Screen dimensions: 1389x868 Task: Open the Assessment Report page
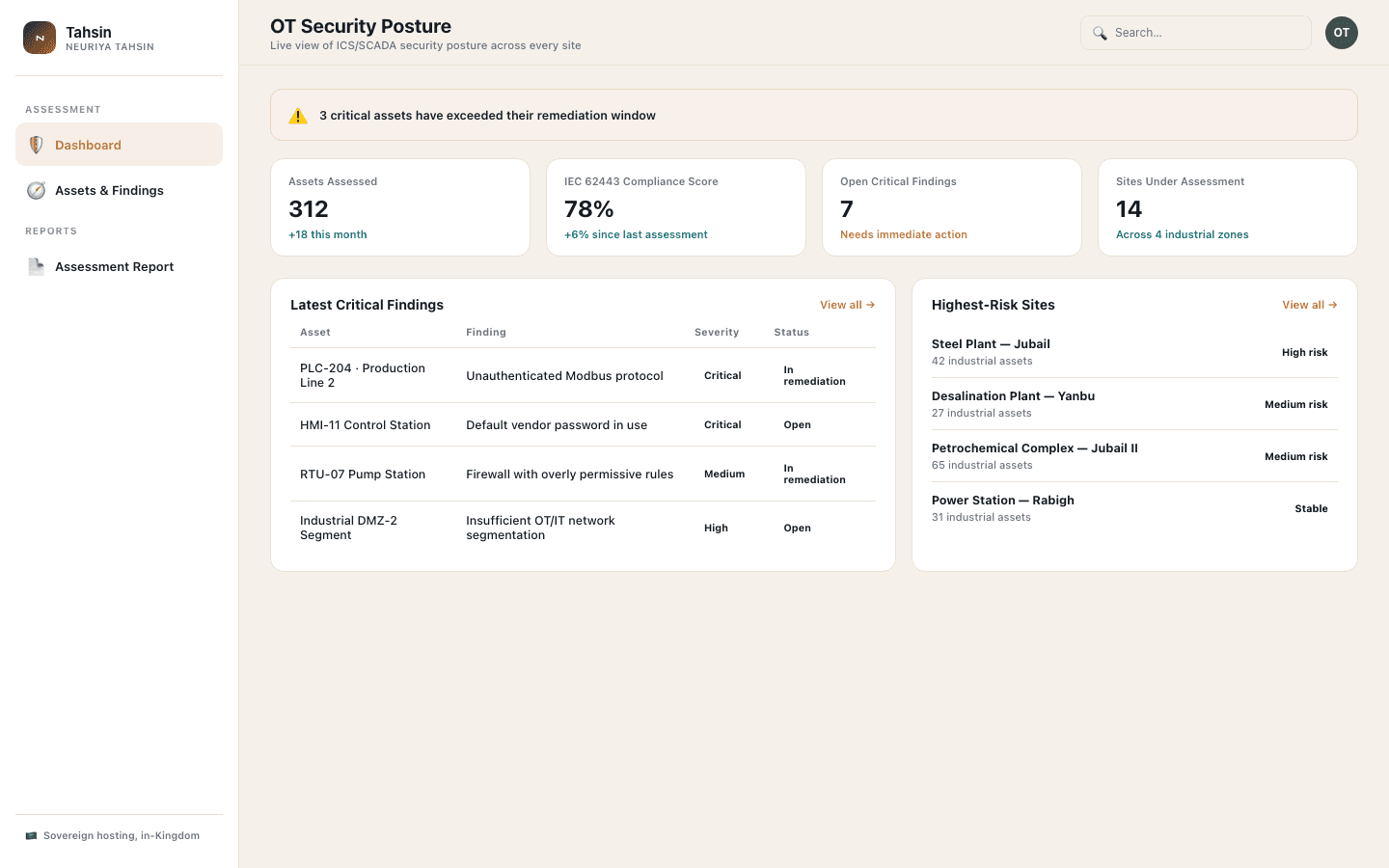119,266
